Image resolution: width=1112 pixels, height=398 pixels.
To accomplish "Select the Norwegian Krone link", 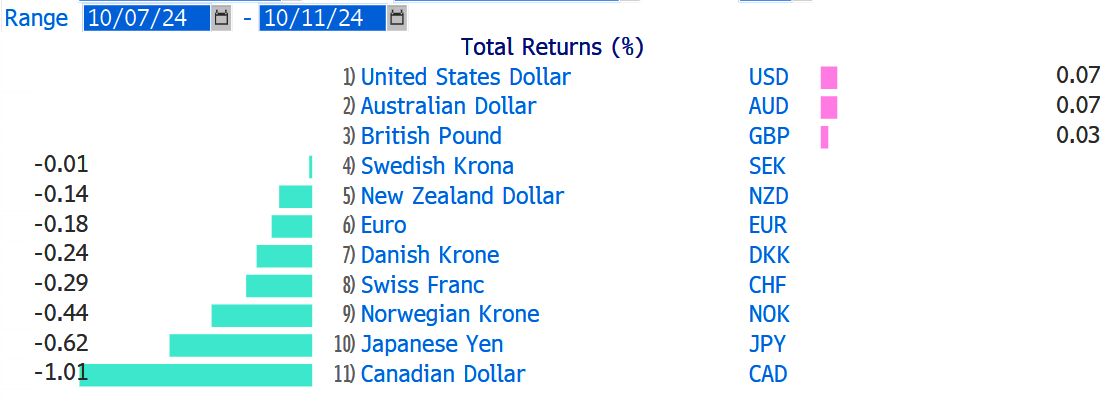I will (450, 314).
